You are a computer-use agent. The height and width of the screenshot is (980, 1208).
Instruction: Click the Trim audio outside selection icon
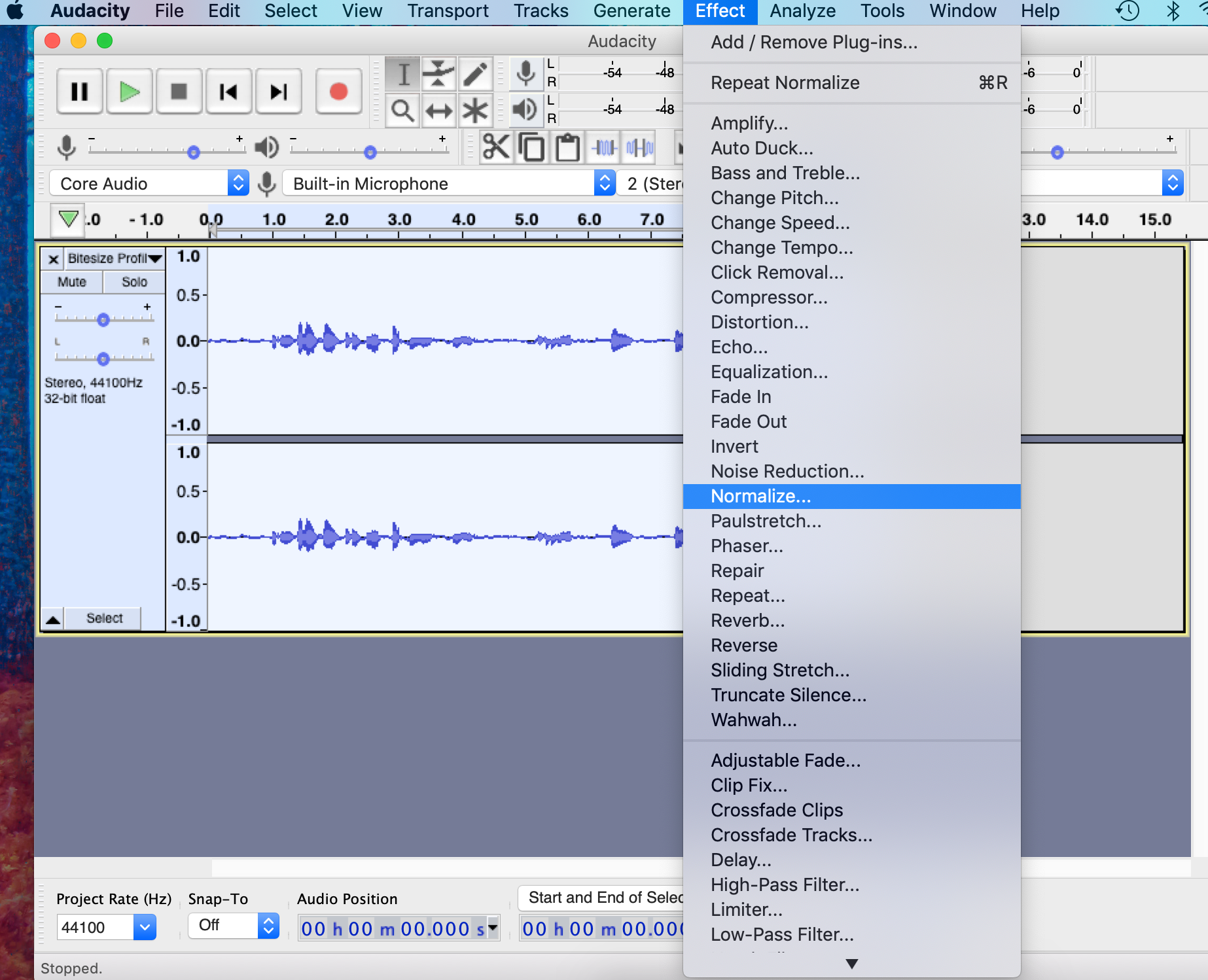pos(604,147)
